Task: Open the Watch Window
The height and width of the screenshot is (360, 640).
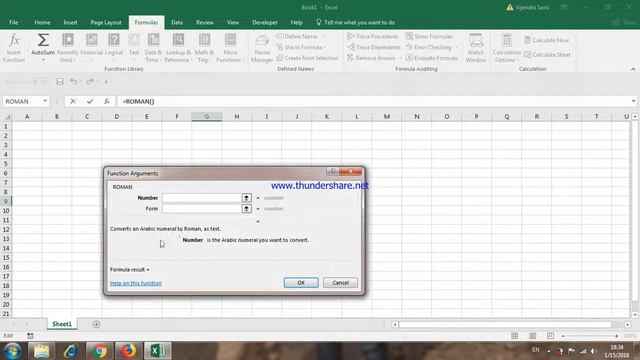Action: 476,48
